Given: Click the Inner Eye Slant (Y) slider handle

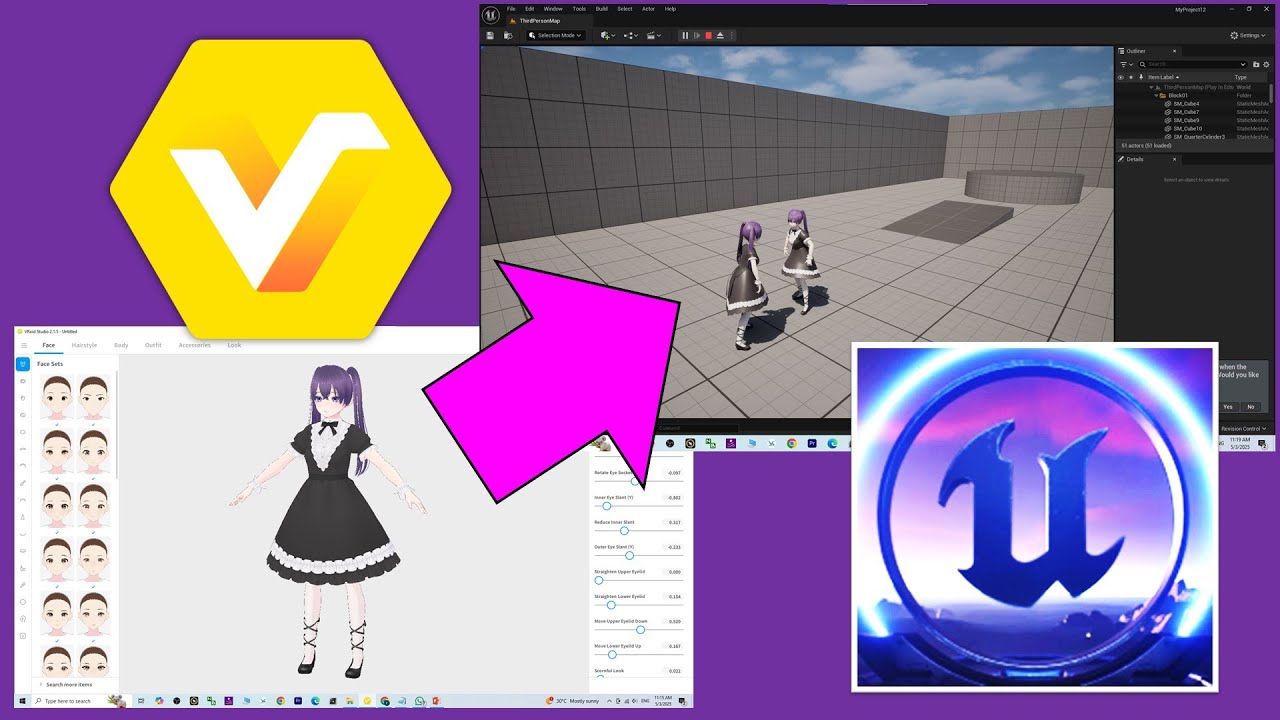Looking at the screenshot, I should click(x=606, y=506).
